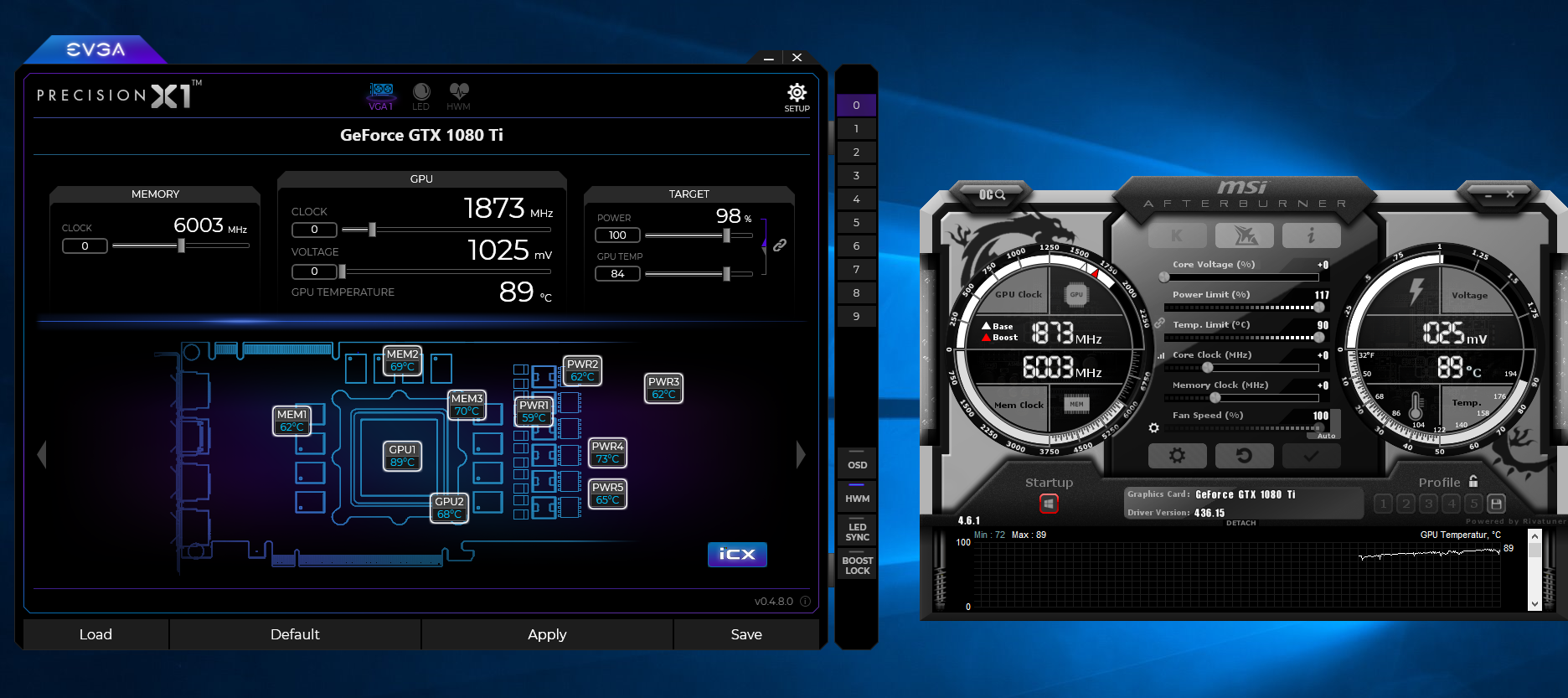Screen dimensions: 1568x698
Task: Toggle Auto fan speed in Afterburner
Action: click(1326, 436)
